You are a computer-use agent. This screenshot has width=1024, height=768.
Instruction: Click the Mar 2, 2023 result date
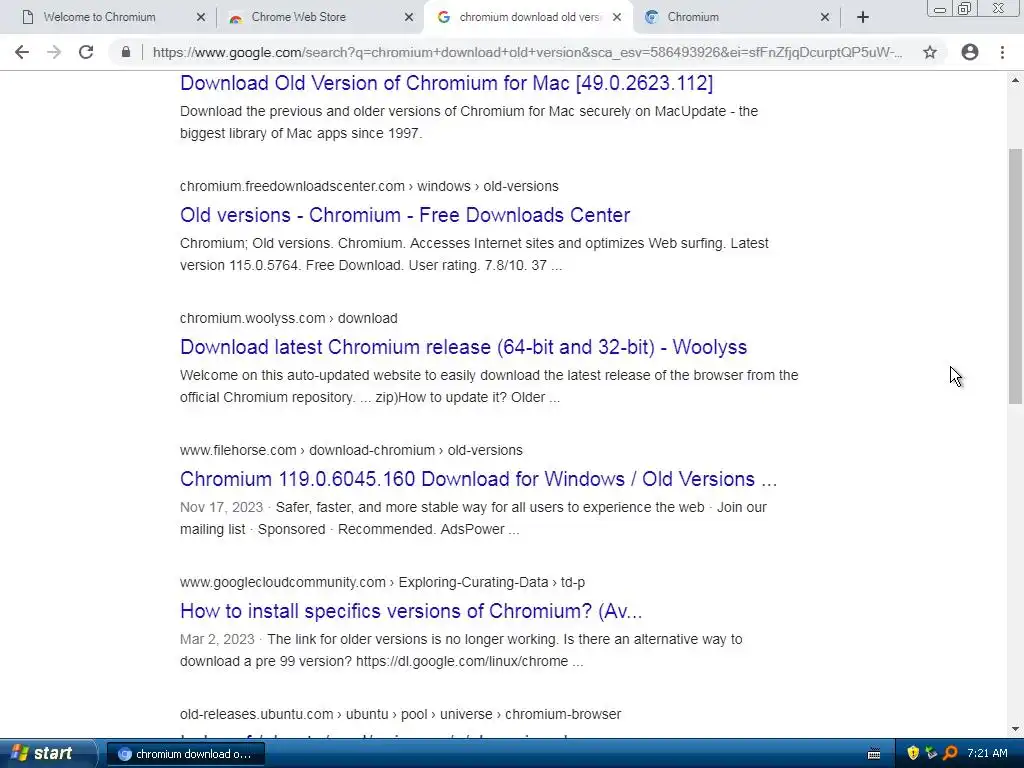(x=217, y=639)
